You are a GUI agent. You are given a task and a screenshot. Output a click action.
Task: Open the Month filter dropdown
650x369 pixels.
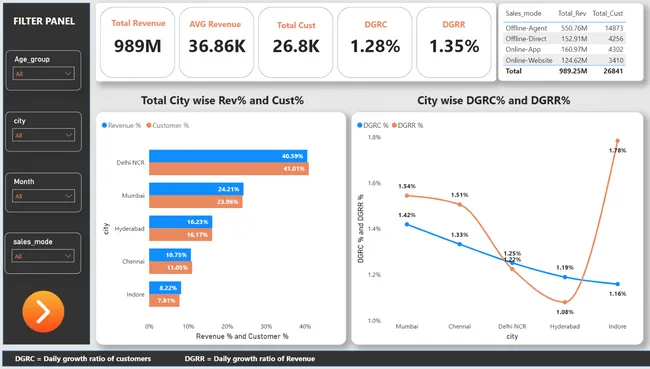(x=44, y=196)
